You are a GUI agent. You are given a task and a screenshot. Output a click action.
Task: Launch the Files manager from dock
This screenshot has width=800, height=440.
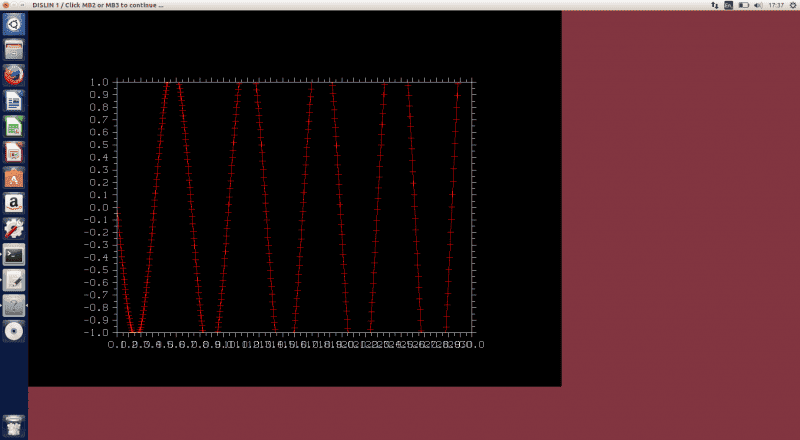coord(14,49)
